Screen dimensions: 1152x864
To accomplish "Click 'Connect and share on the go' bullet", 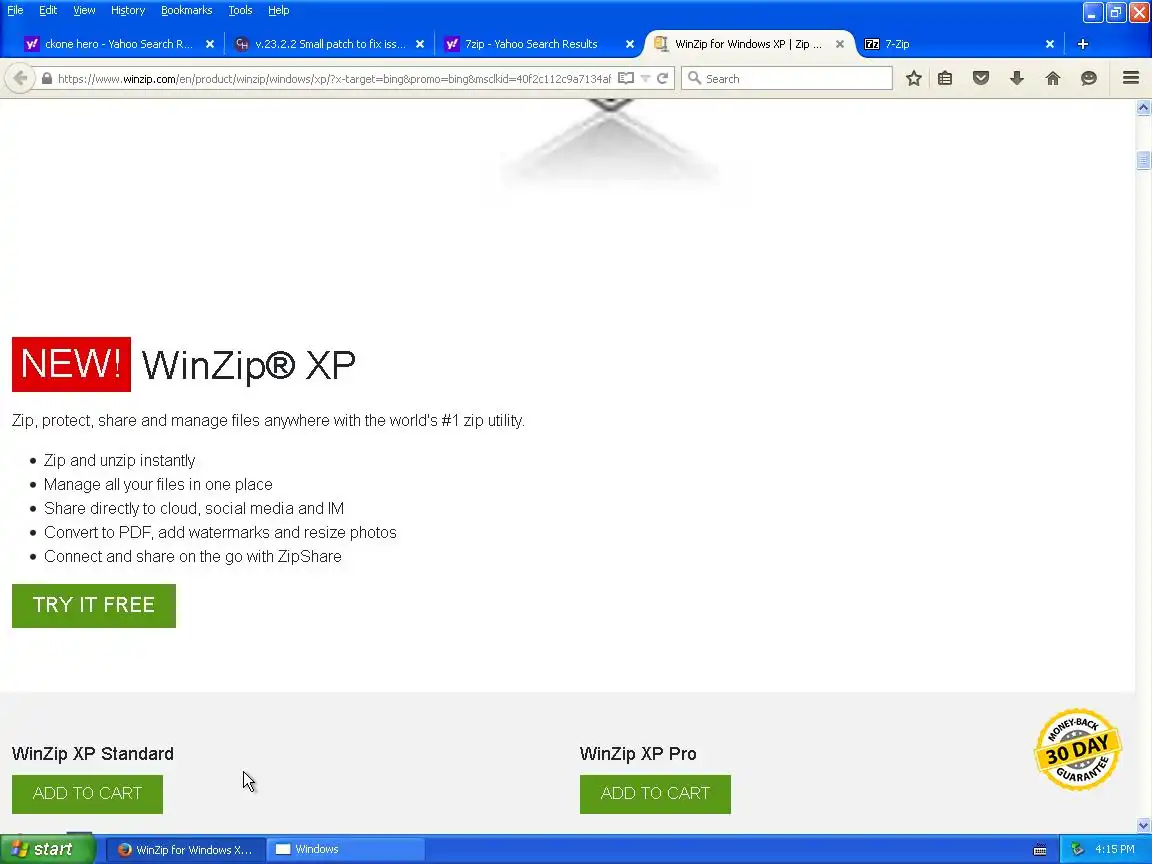I will 192,557.
